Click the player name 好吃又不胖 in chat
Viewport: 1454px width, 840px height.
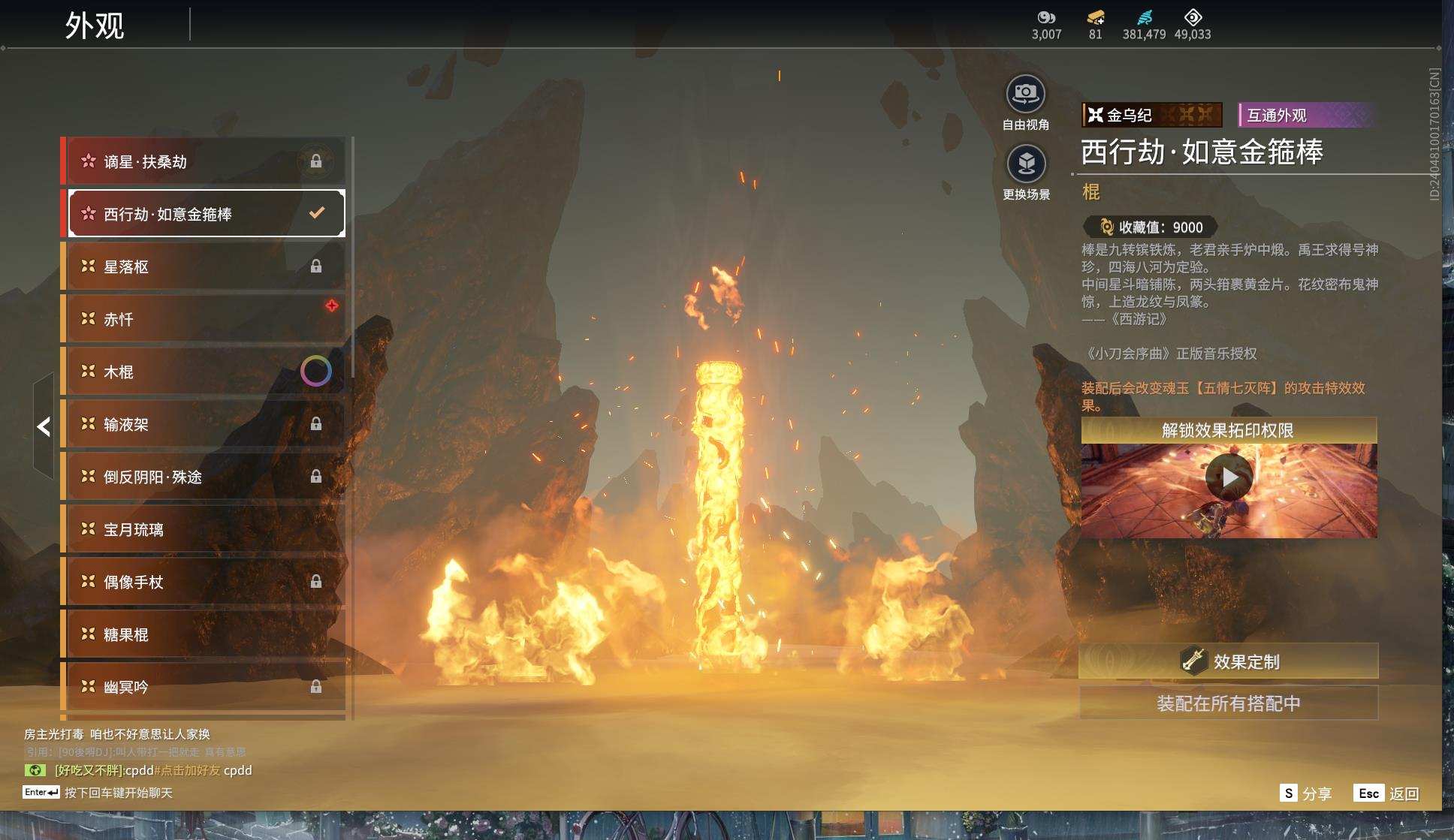tap(89, 770)
